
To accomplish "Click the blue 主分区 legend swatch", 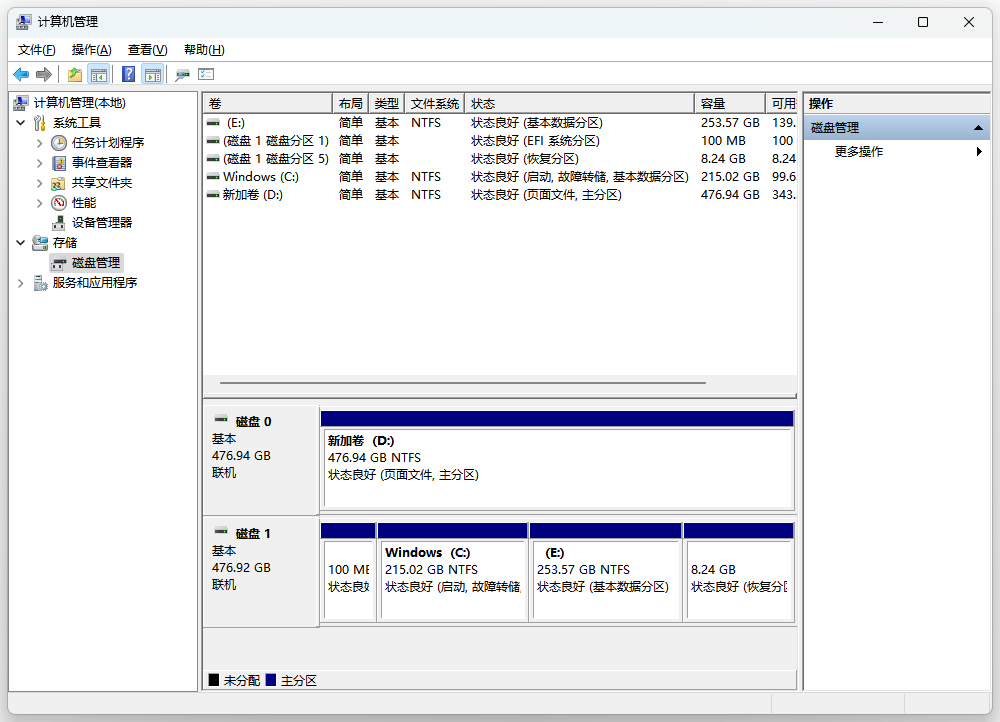I will pos(271,680).
